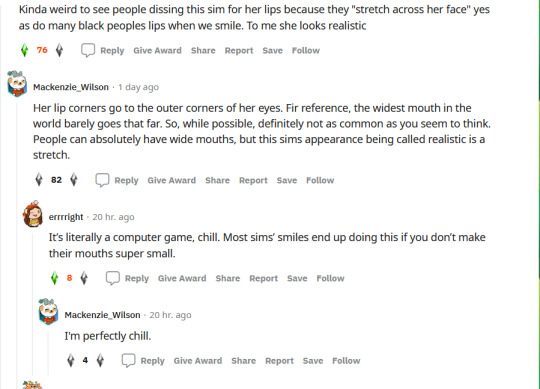Toggle Save on the 82-point comment
This screenshot has height=389, width=540.
(x=287, y=180)
